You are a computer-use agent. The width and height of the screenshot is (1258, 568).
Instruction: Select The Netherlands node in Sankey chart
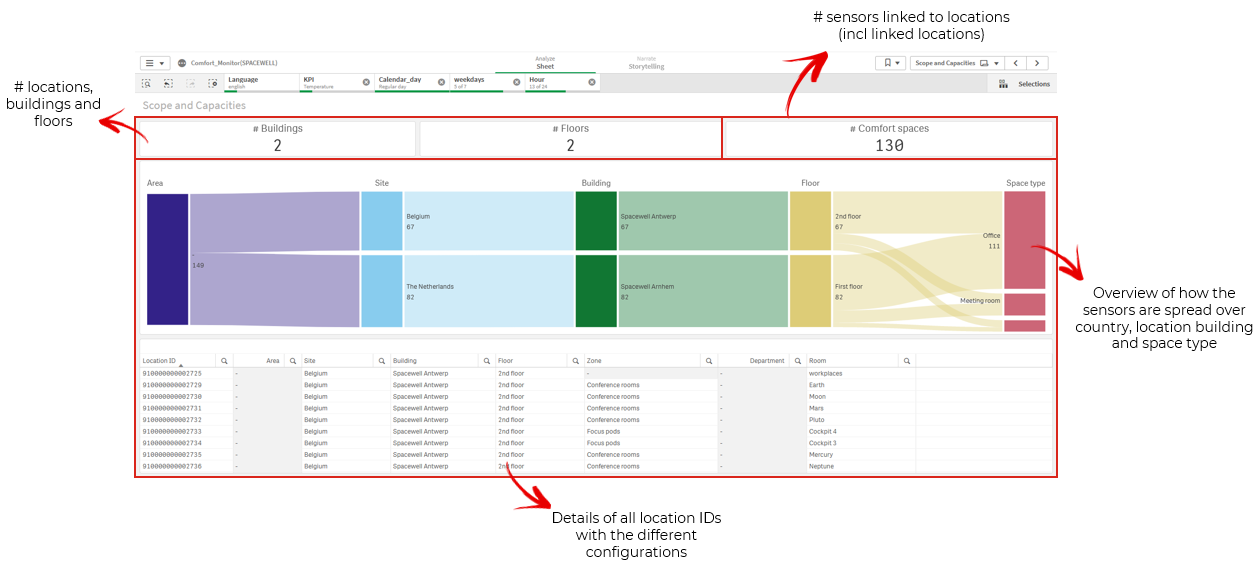(382, 291)
